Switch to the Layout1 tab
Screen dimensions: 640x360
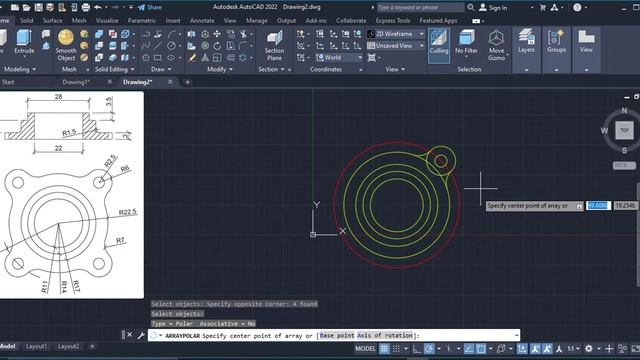[x=36, y=347]
